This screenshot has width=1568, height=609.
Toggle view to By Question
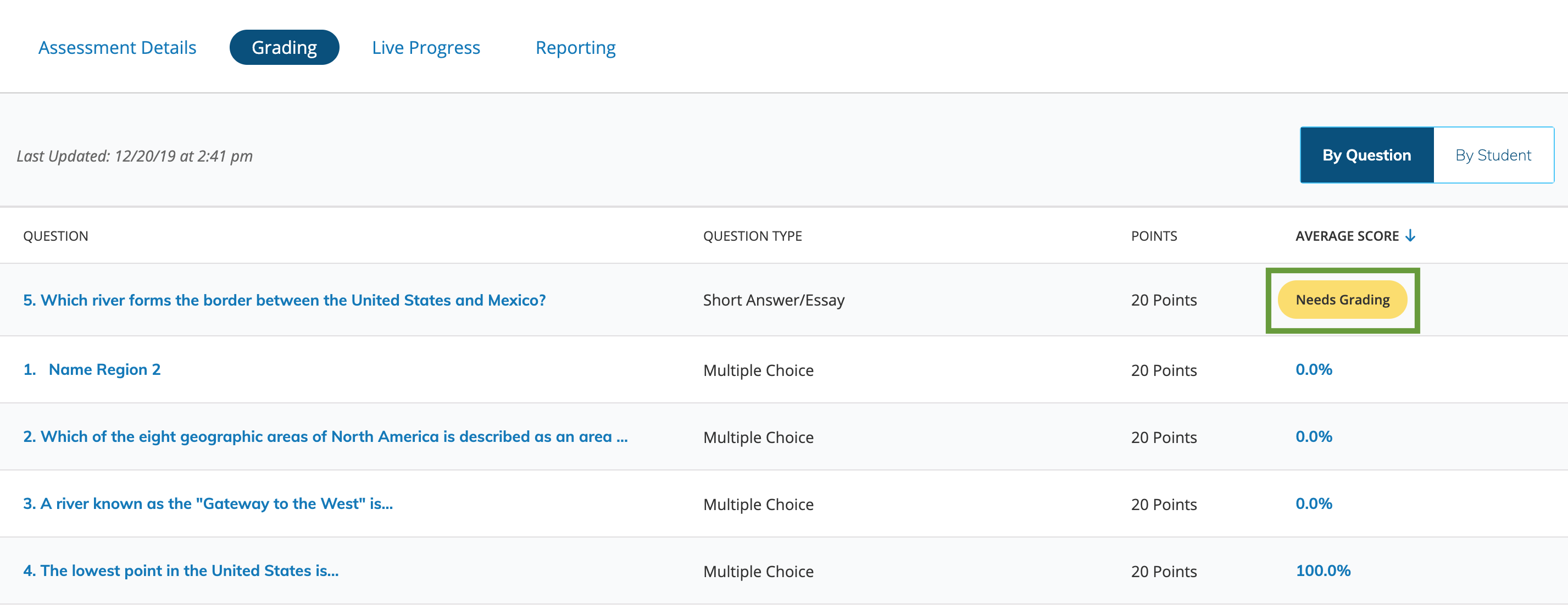coord(1366,156)
